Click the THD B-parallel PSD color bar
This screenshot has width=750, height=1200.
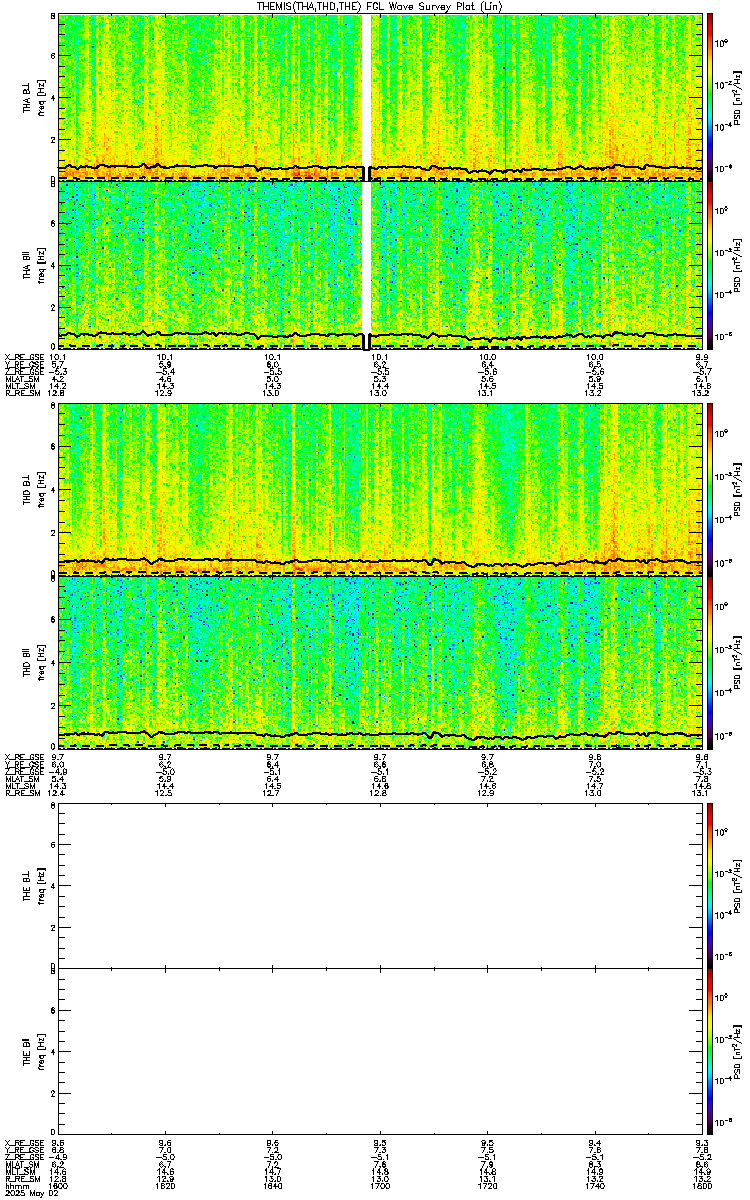(710, 661)
